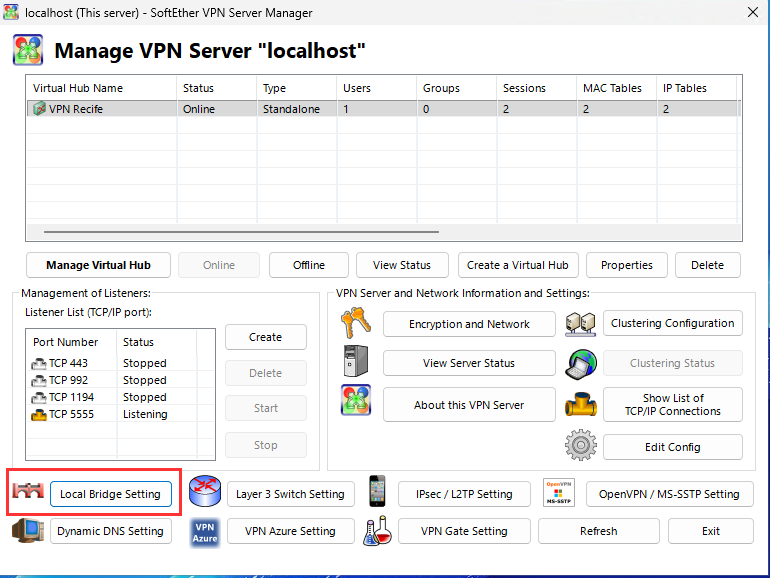Click the lab flasks icon beside VPN Gate Setting

pyautogui.click(x=377, y=531)
